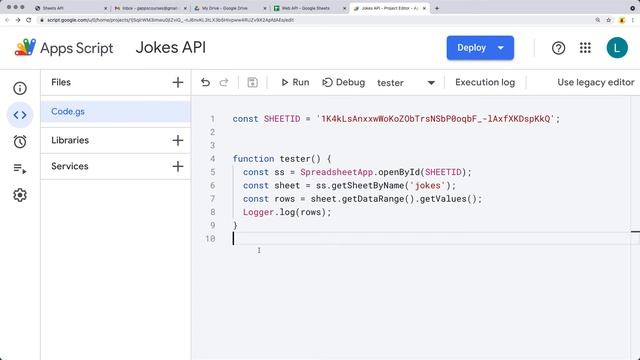Click the getSheetByName('jokes') line
640x360 pixels.
click(349, 186)
